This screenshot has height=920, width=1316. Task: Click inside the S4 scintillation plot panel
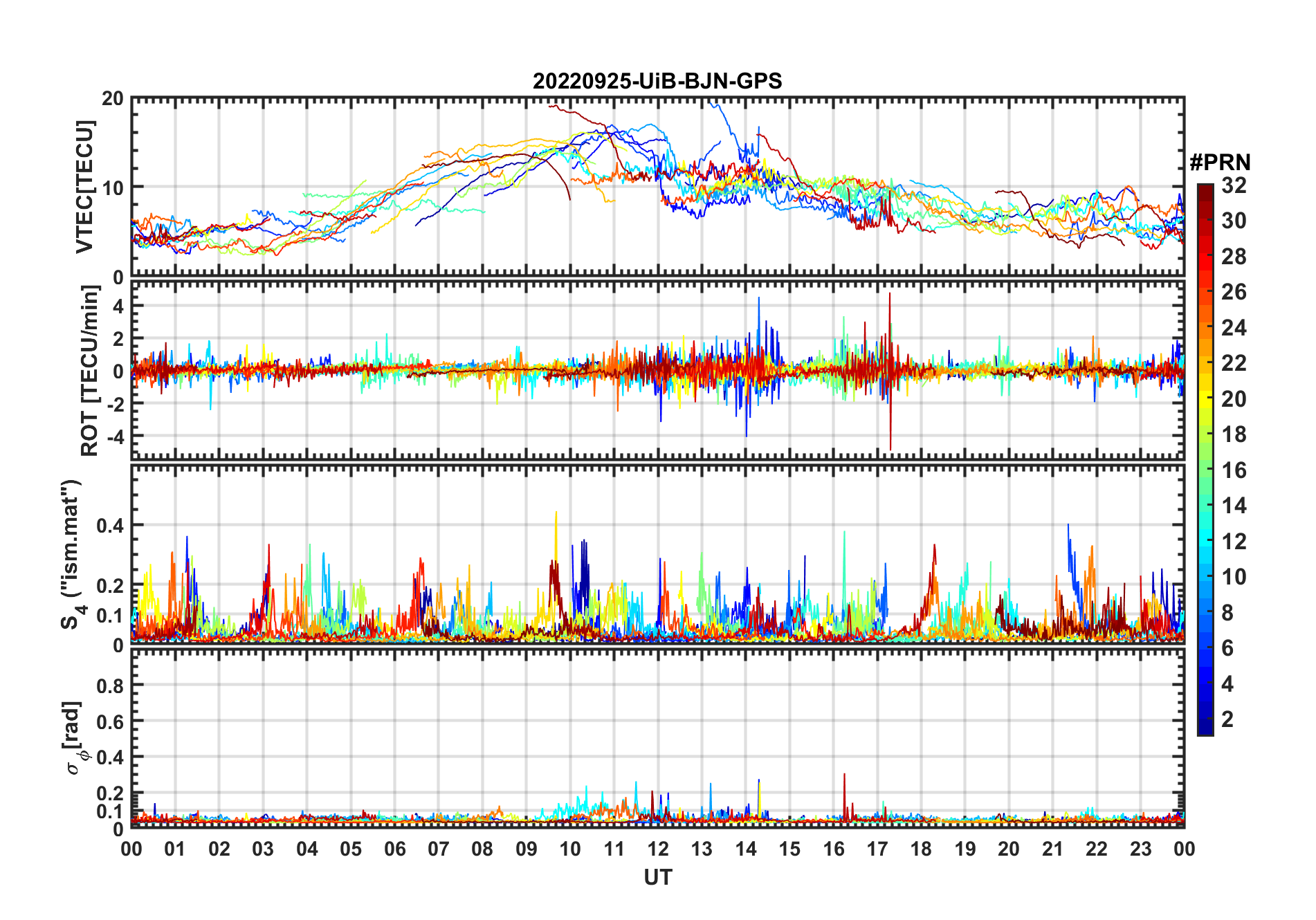tap(657, 554)
